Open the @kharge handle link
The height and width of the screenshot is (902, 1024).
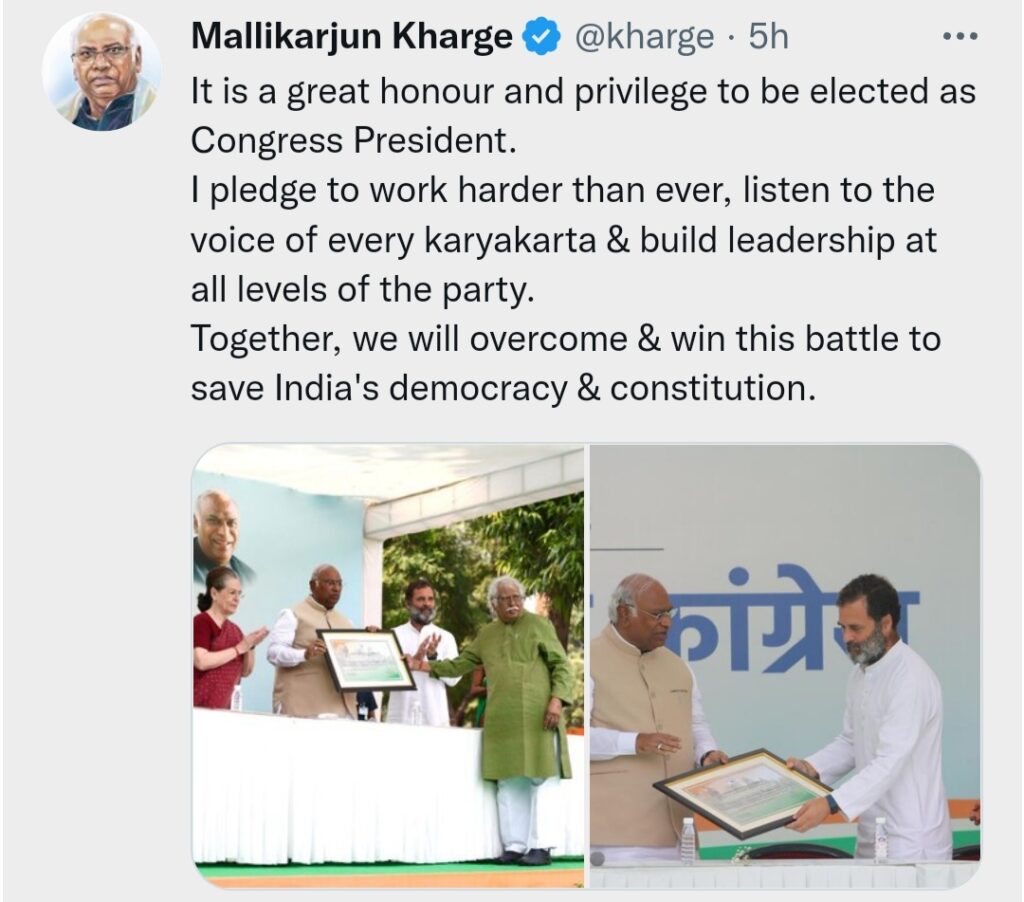pos(644,37)
